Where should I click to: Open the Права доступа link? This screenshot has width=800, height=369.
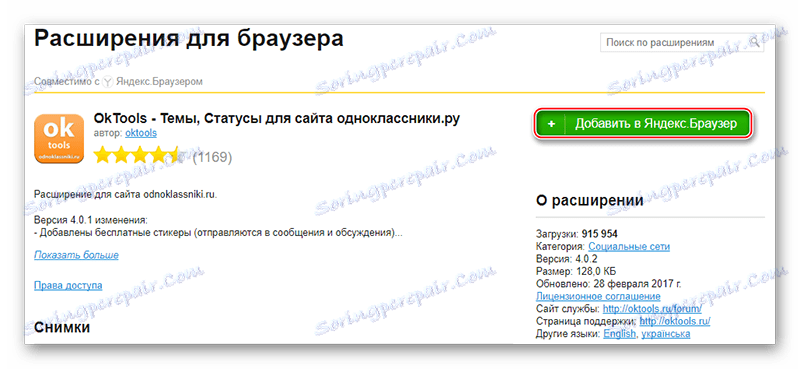click(68, 285)
